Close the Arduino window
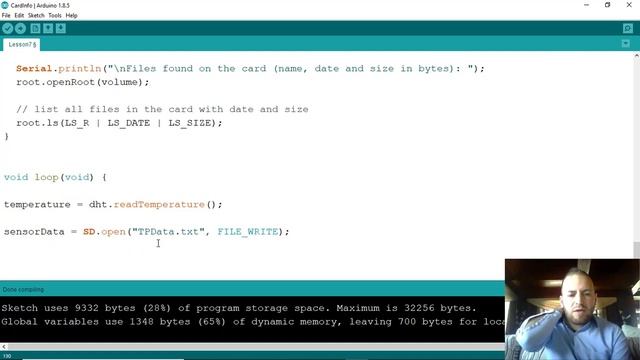The width and height of the screenshot is (640, 360). [x=629, y=5]
